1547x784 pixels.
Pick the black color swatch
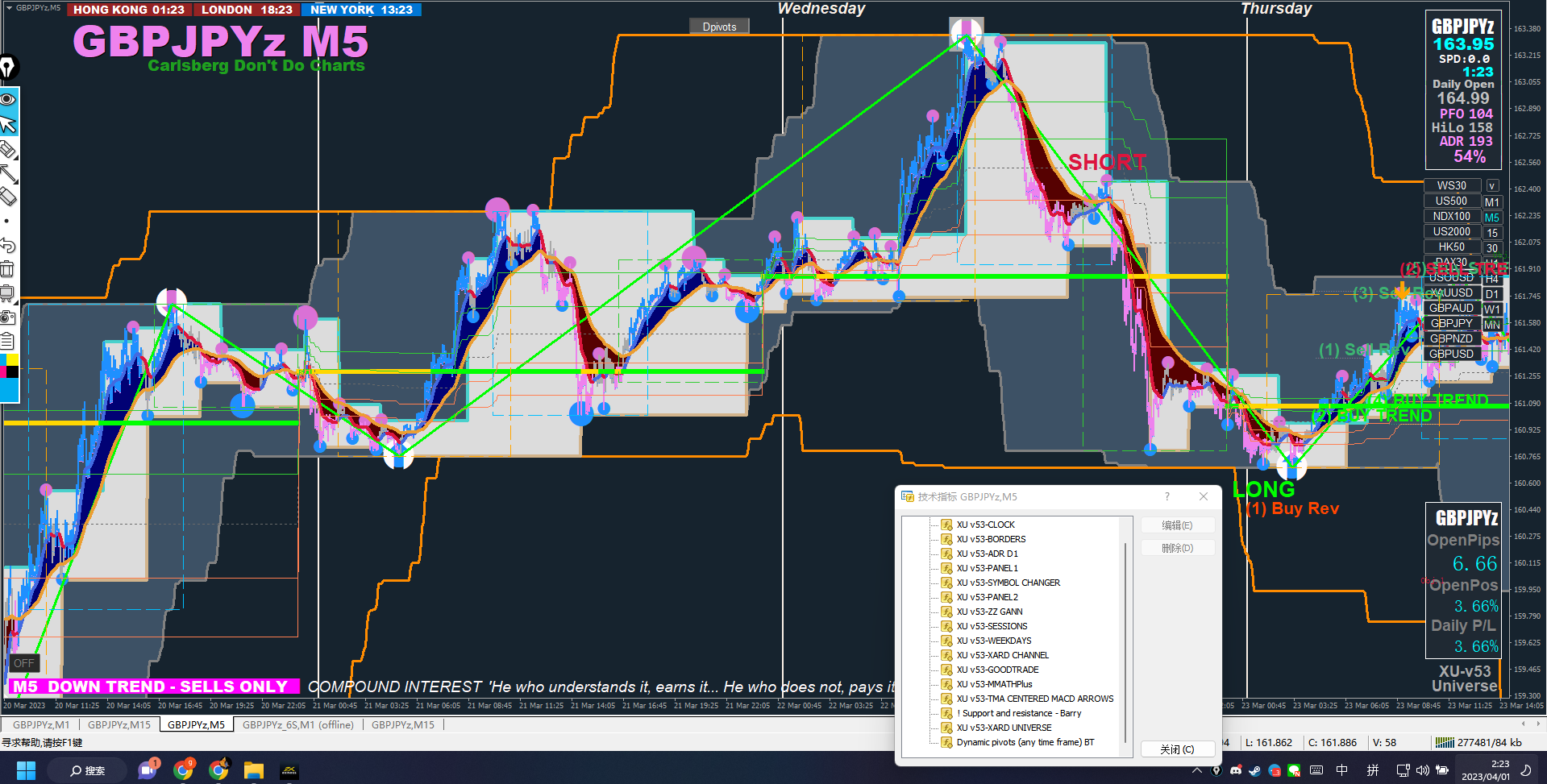pos(13,371)
